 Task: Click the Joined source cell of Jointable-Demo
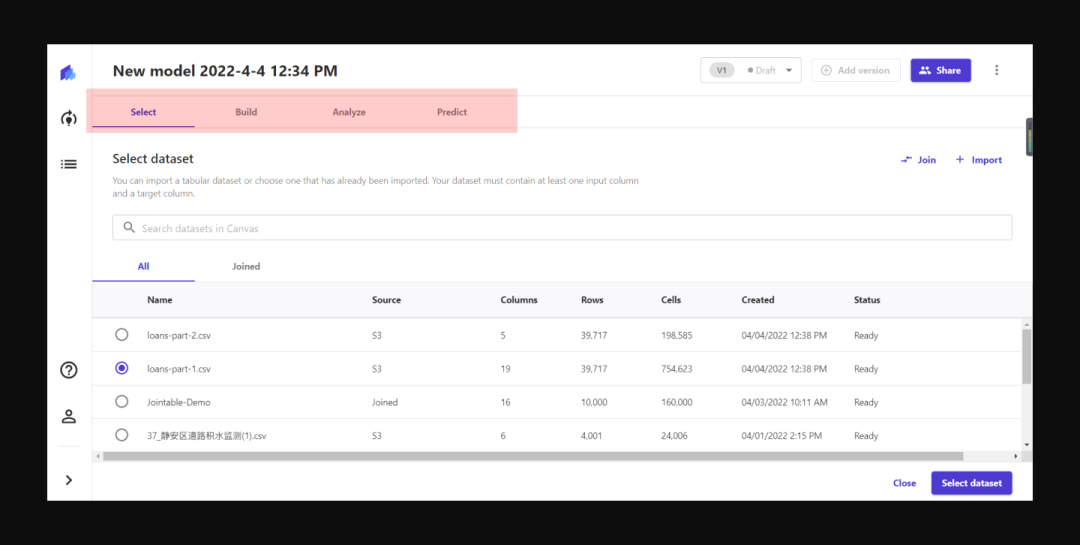tap(385, 402)
